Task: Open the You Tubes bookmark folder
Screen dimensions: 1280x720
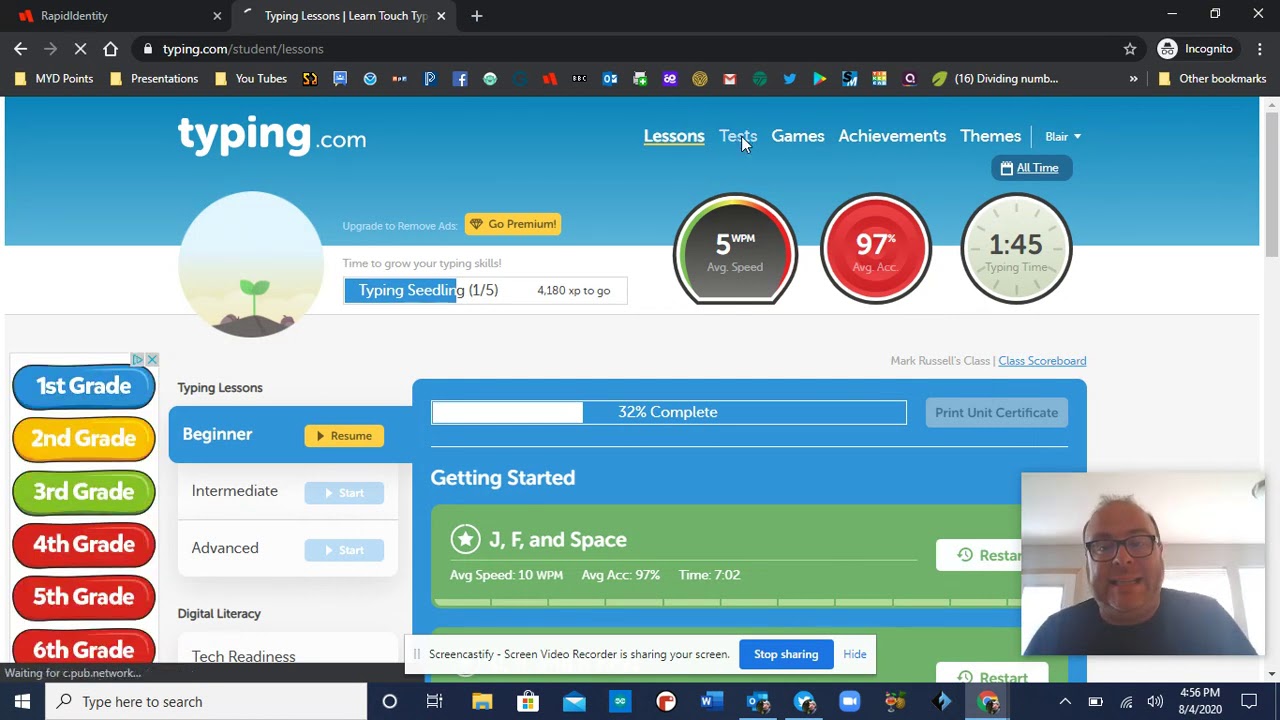Action: (x=252, y=79)
